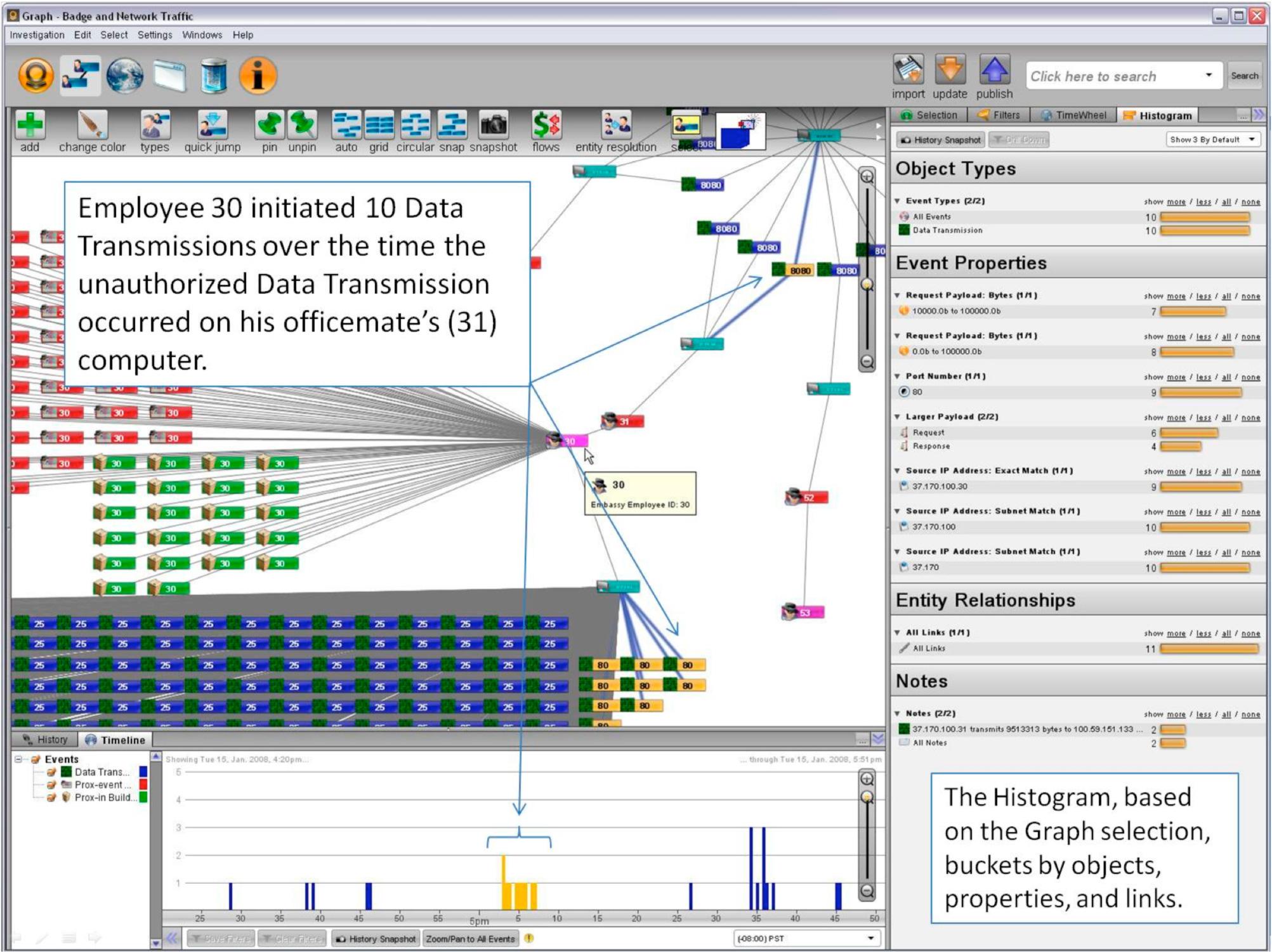Take a graph snapshot with camera icon
Image resolution: width=1272 pixels, height=952 pixels.
click(494, 124)
